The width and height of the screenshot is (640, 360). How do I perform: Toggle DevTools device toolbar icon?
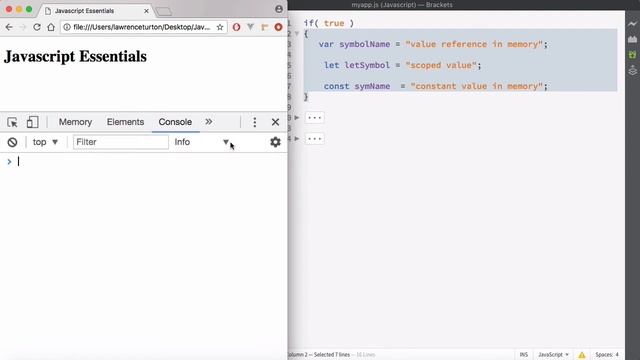[x=32, y=122]
